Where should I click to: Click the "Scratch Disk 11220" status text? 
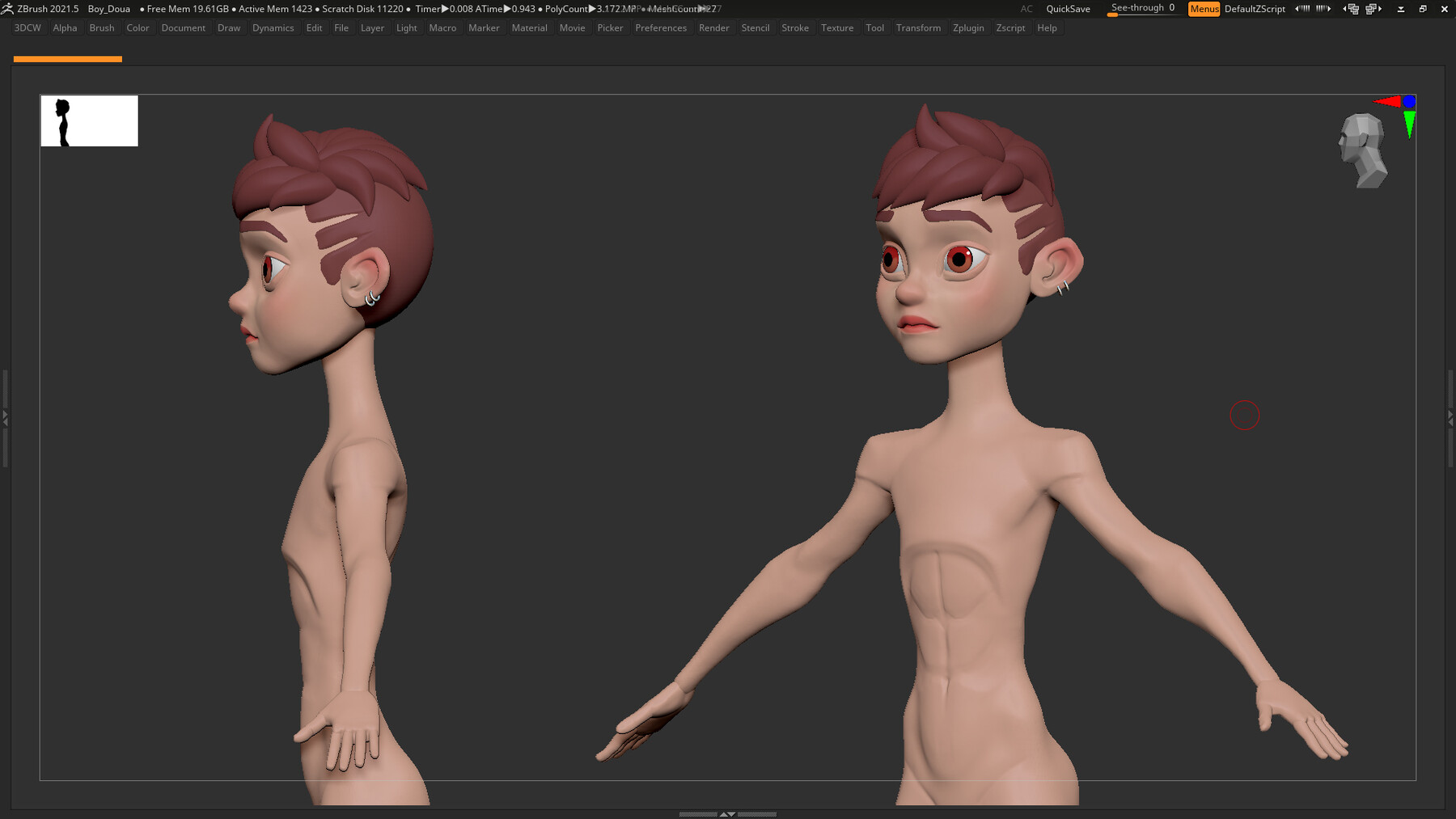[x=362, y=9]
